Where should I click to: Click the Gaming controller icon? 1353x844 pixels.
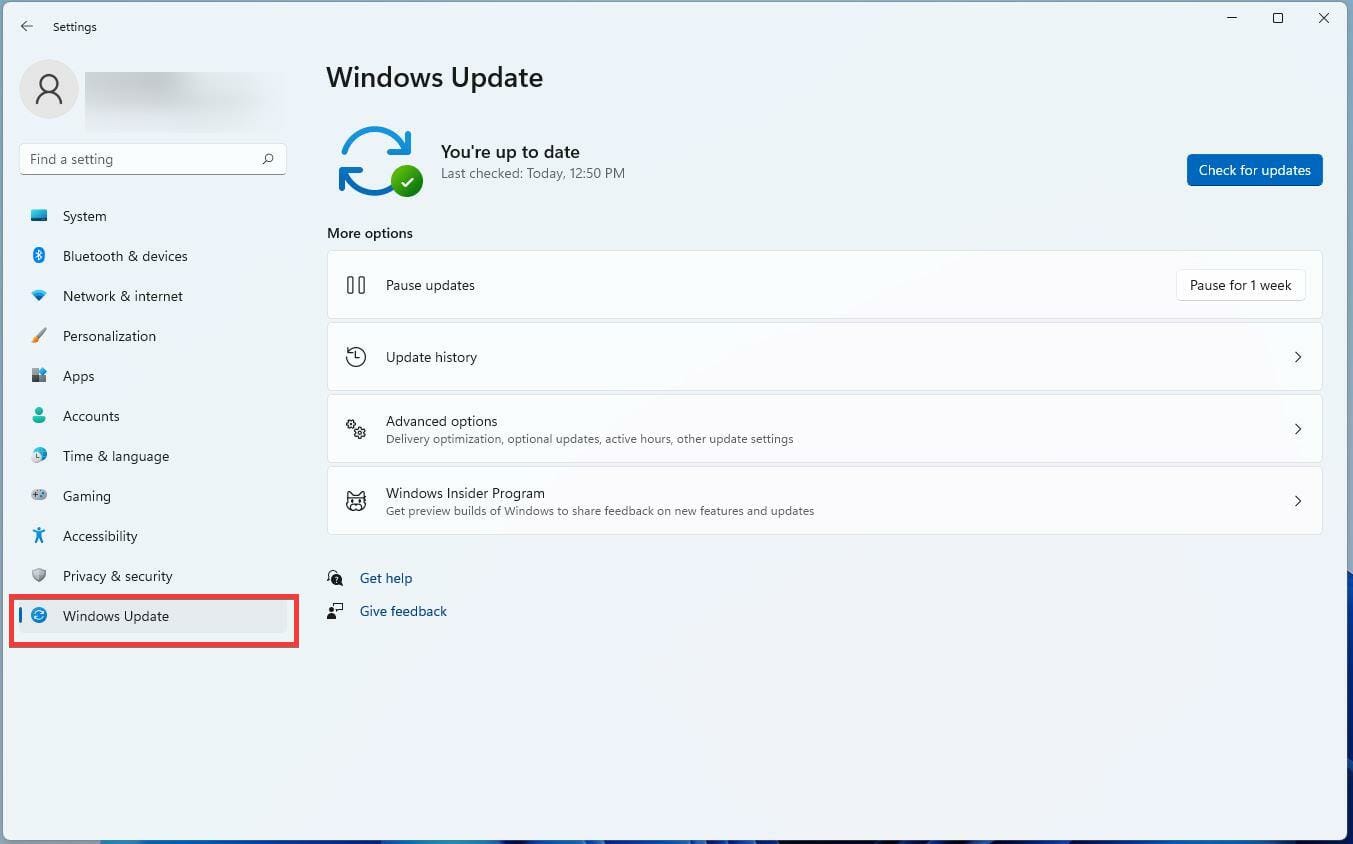coord(38,496)
